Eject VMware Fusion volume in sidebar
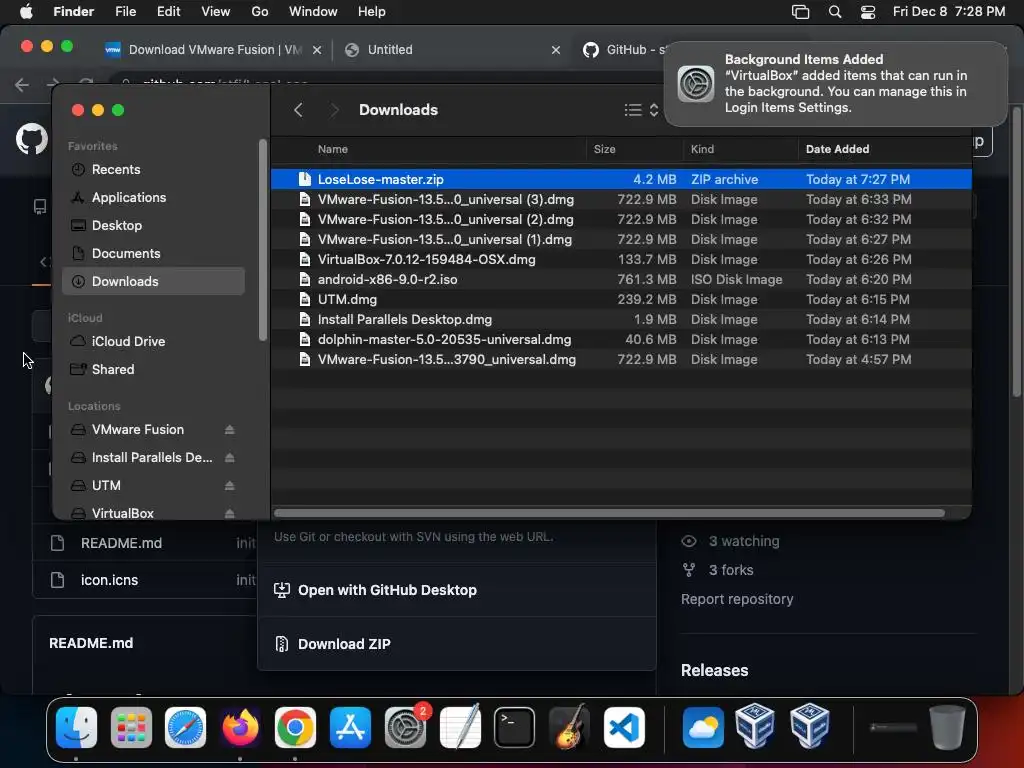Screen dimensions: 1024x768 click(x=229, y=430)
